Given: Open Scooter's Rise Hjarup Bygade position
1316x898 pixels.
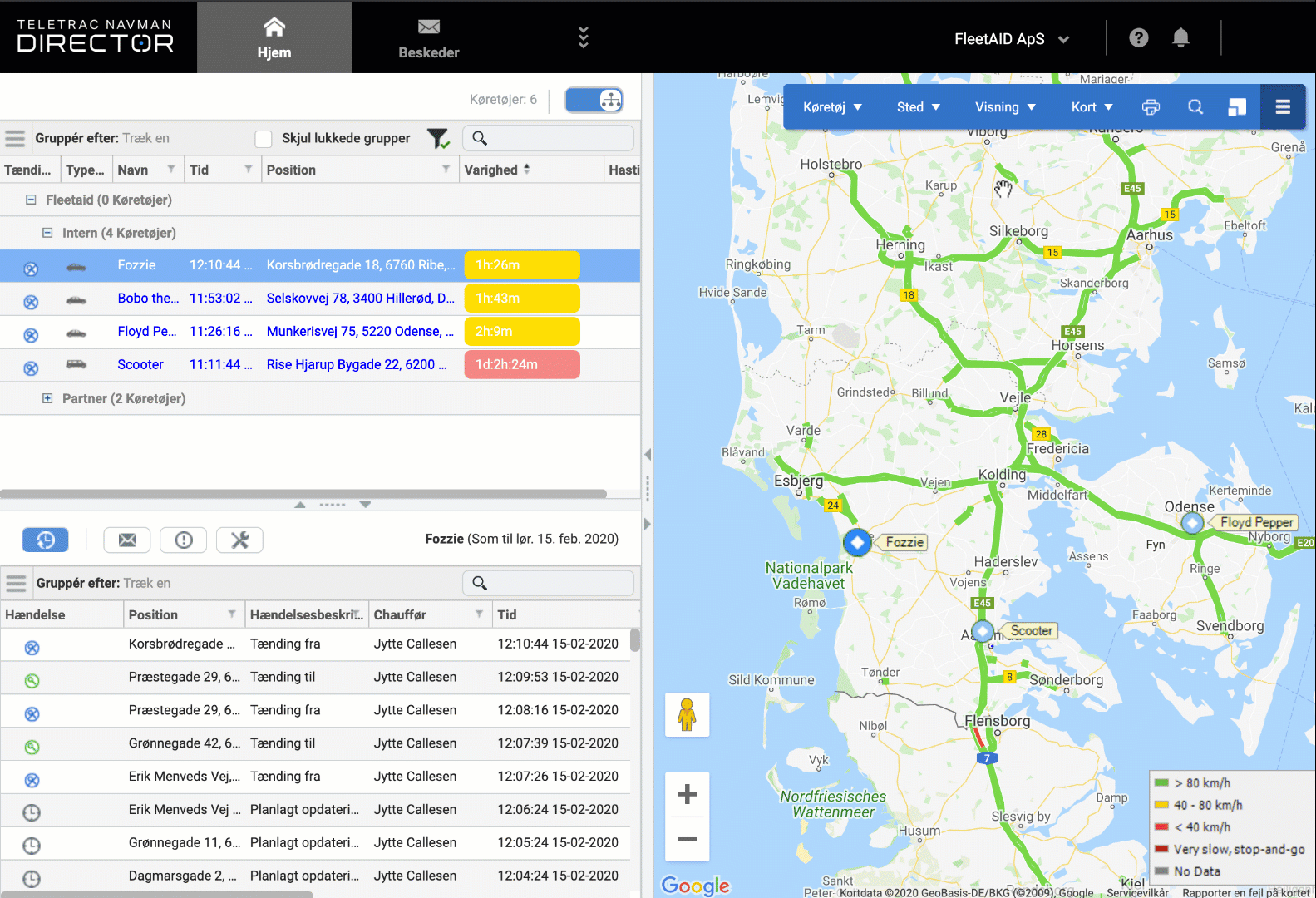Looking at the screenshot, I should pos(357,364).
